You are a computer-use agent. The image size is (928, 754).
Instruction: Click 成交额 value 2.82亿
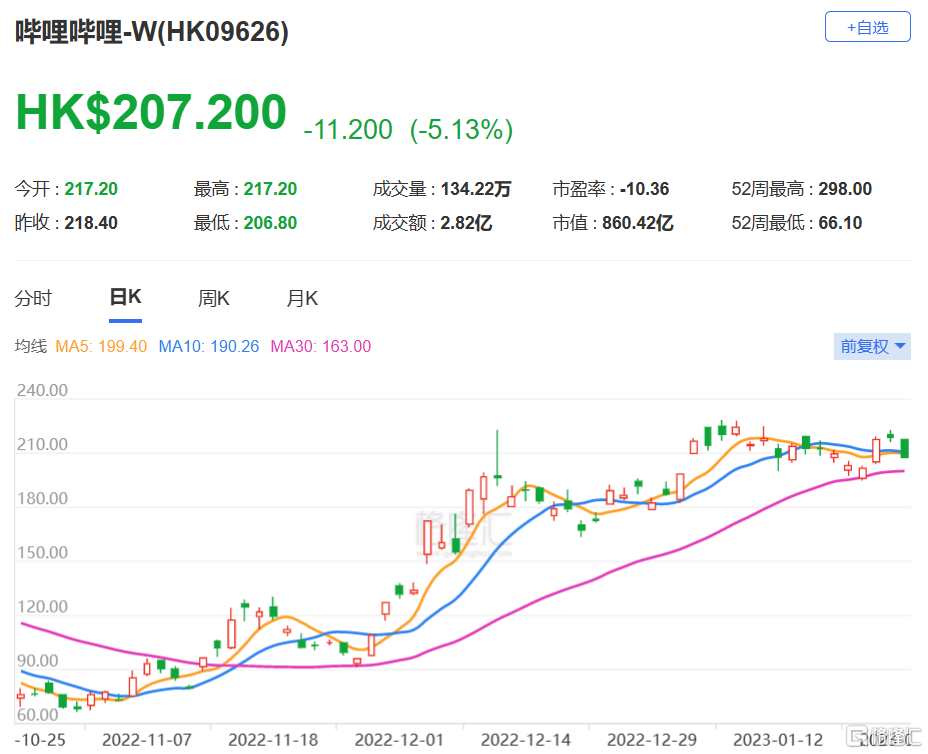point(466,223)
